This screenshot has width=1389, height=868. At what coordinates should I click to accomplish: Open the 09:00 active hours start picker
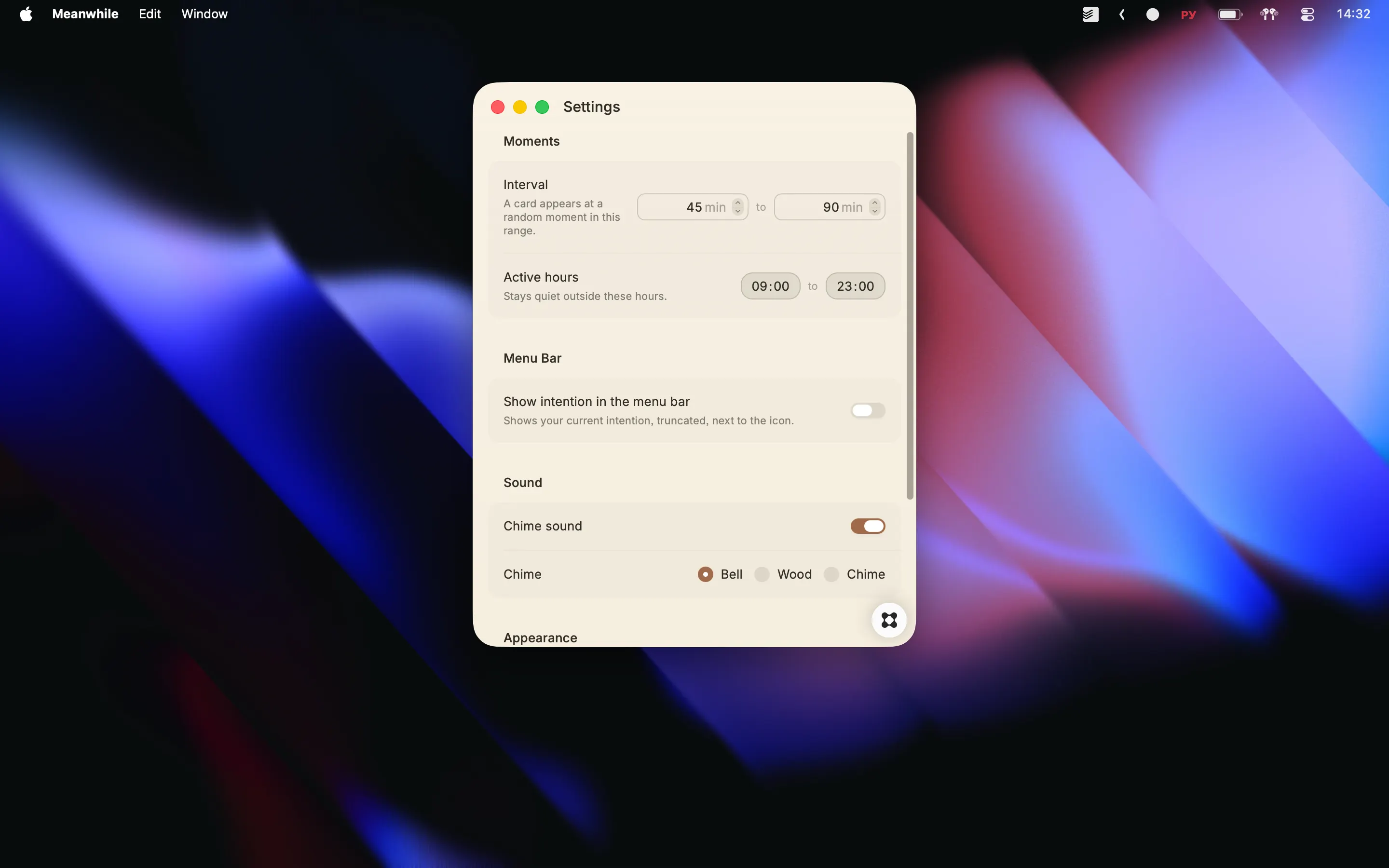(x=770, y=286)
